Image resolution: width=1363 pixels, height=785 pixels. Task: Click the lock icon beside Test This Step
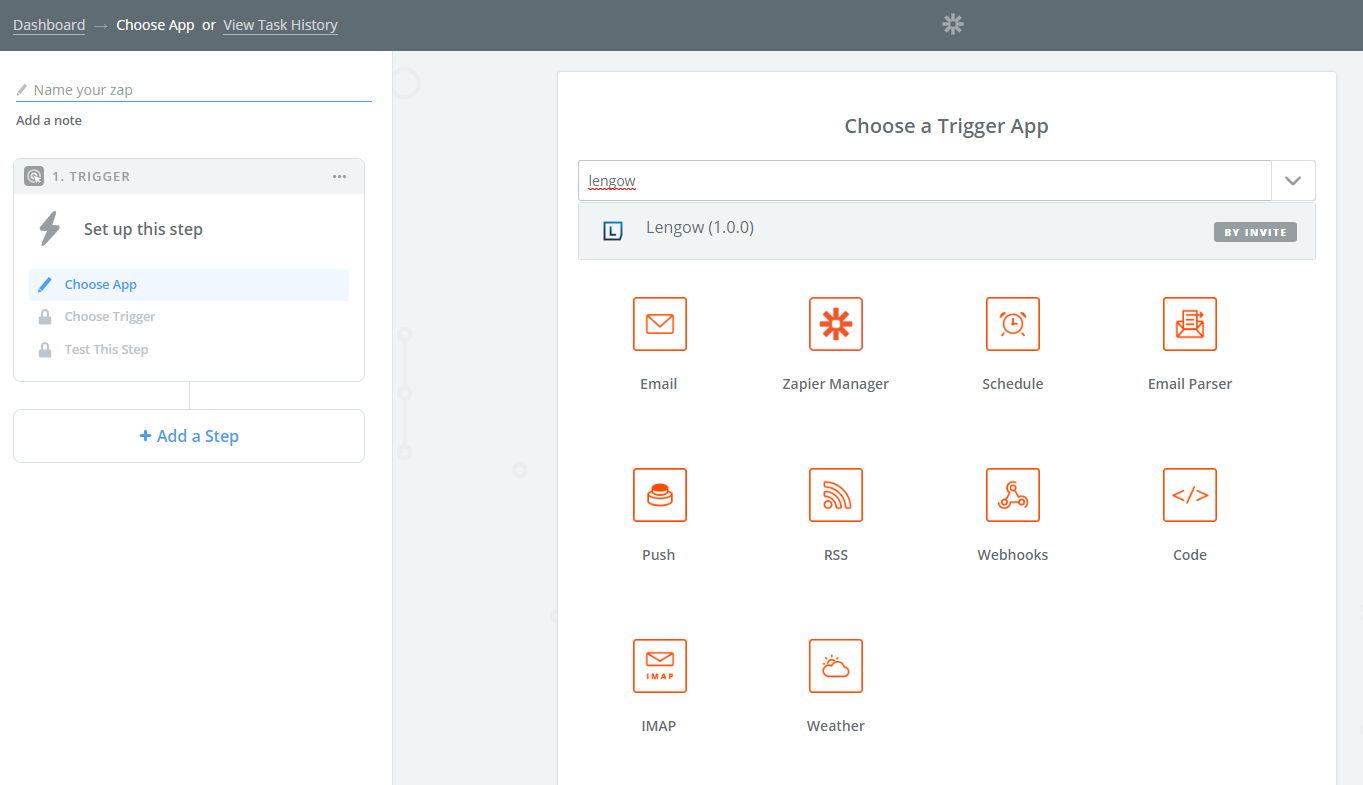click(x=44, y=350)
